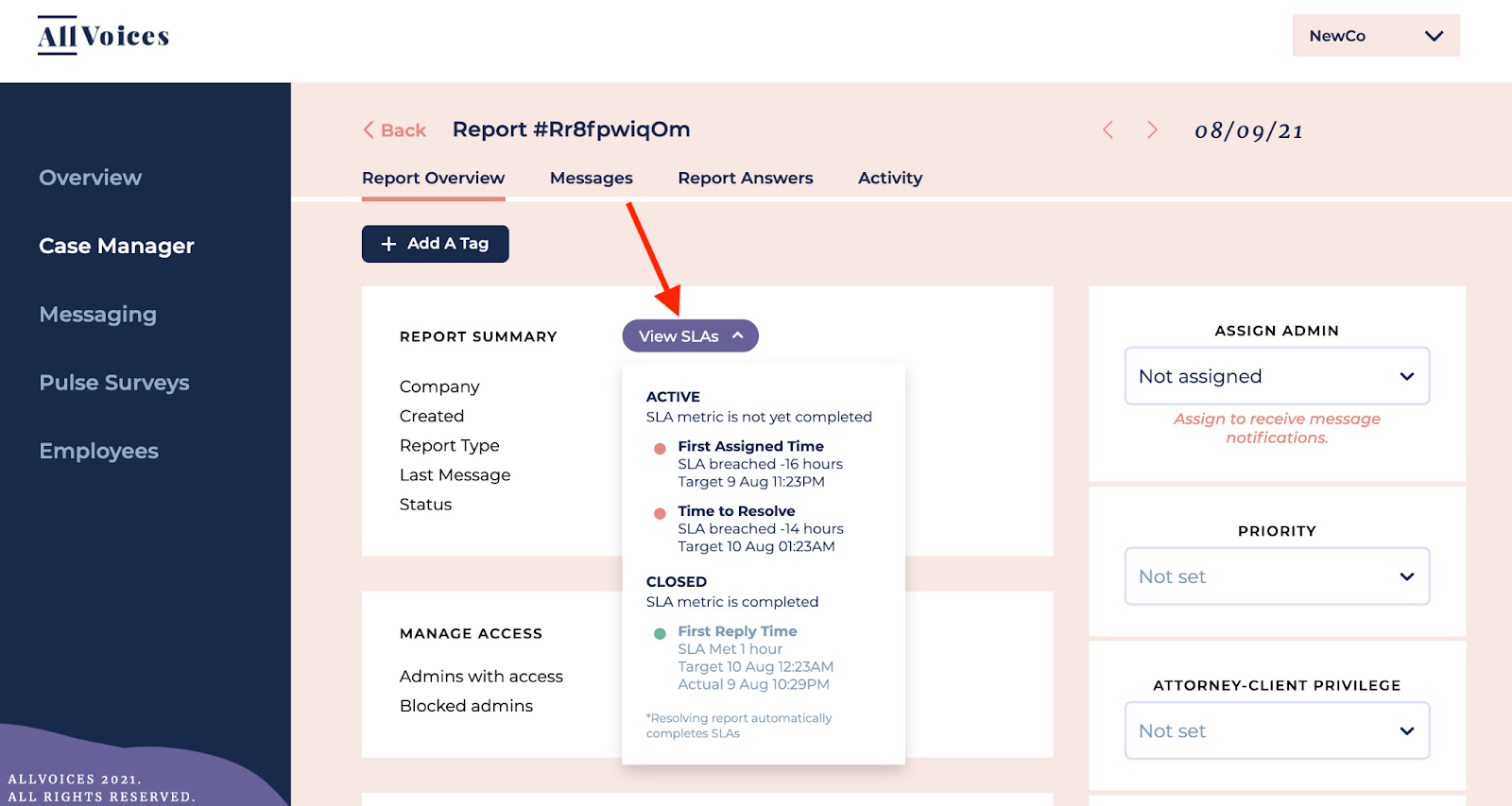Screen dimensions: 1512x806
Task: Open Pulse Surveys in sidebar
Action: tap(114, 383)
